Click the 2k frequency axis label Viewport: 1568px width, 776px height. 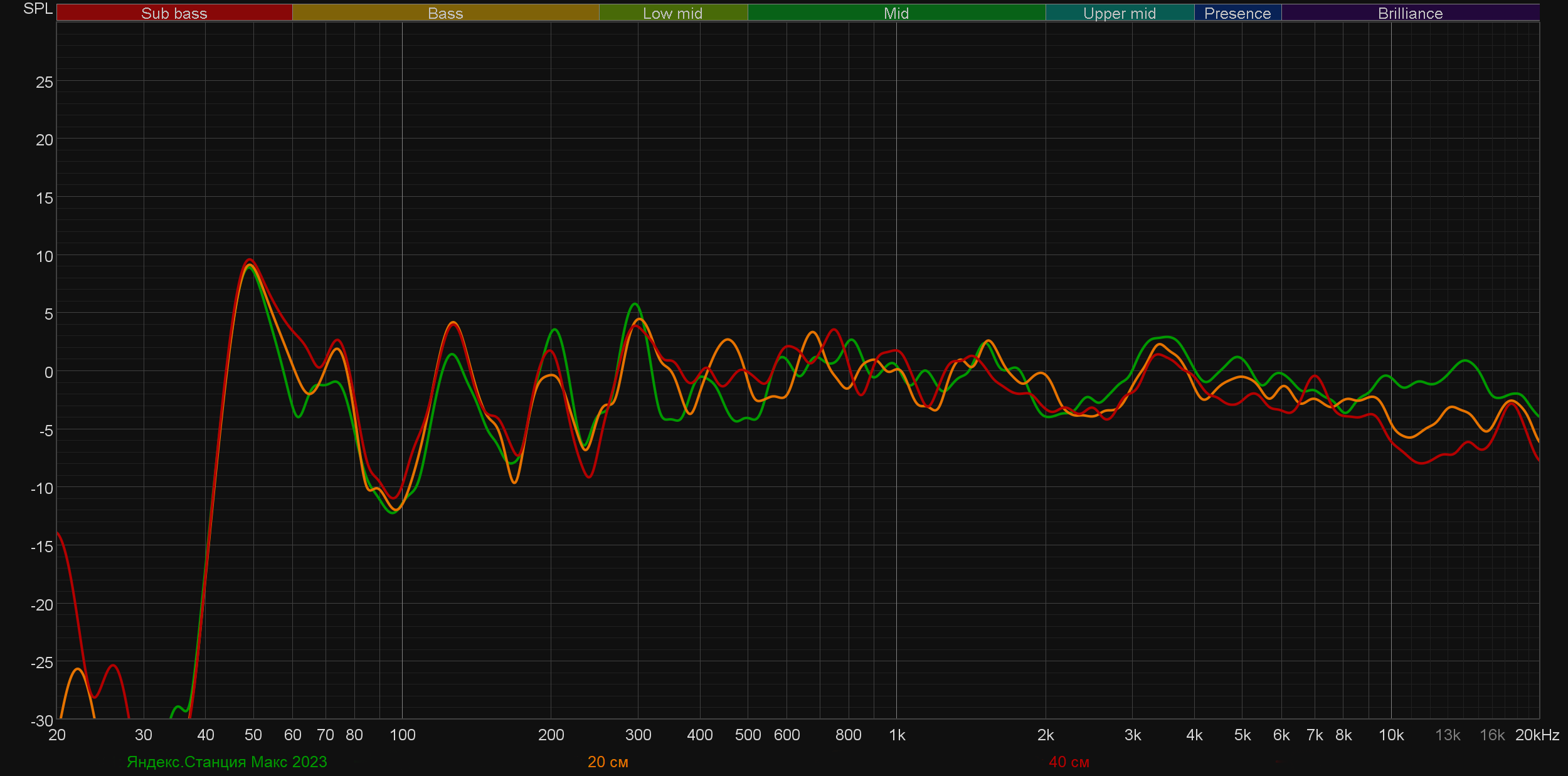tap(1045, 735)
